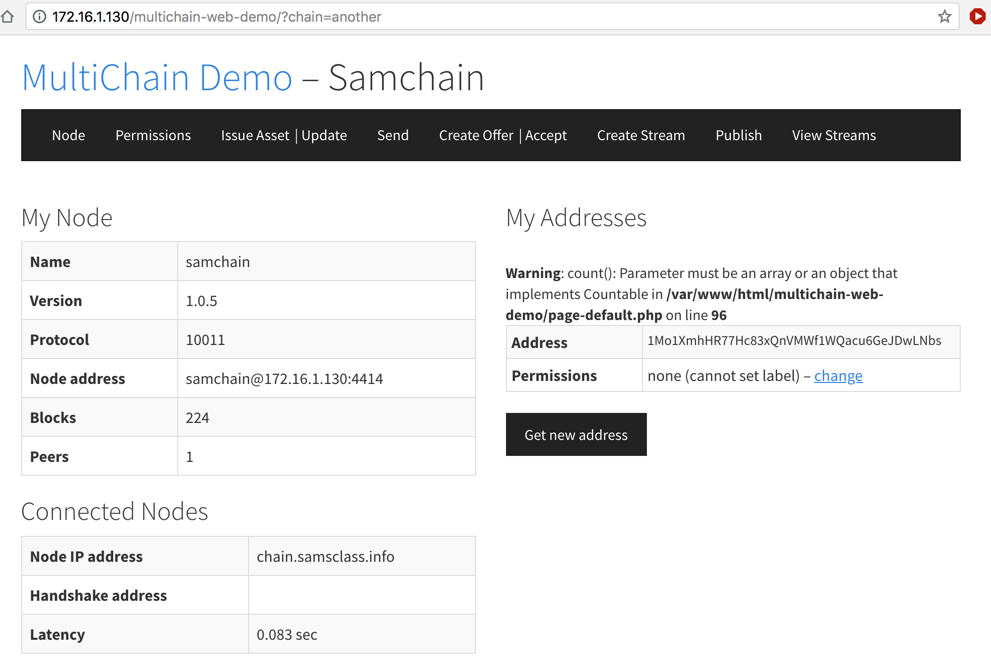
Task: Click the Samchain title text
Action: pyautogui.click(x=406, y=77)
